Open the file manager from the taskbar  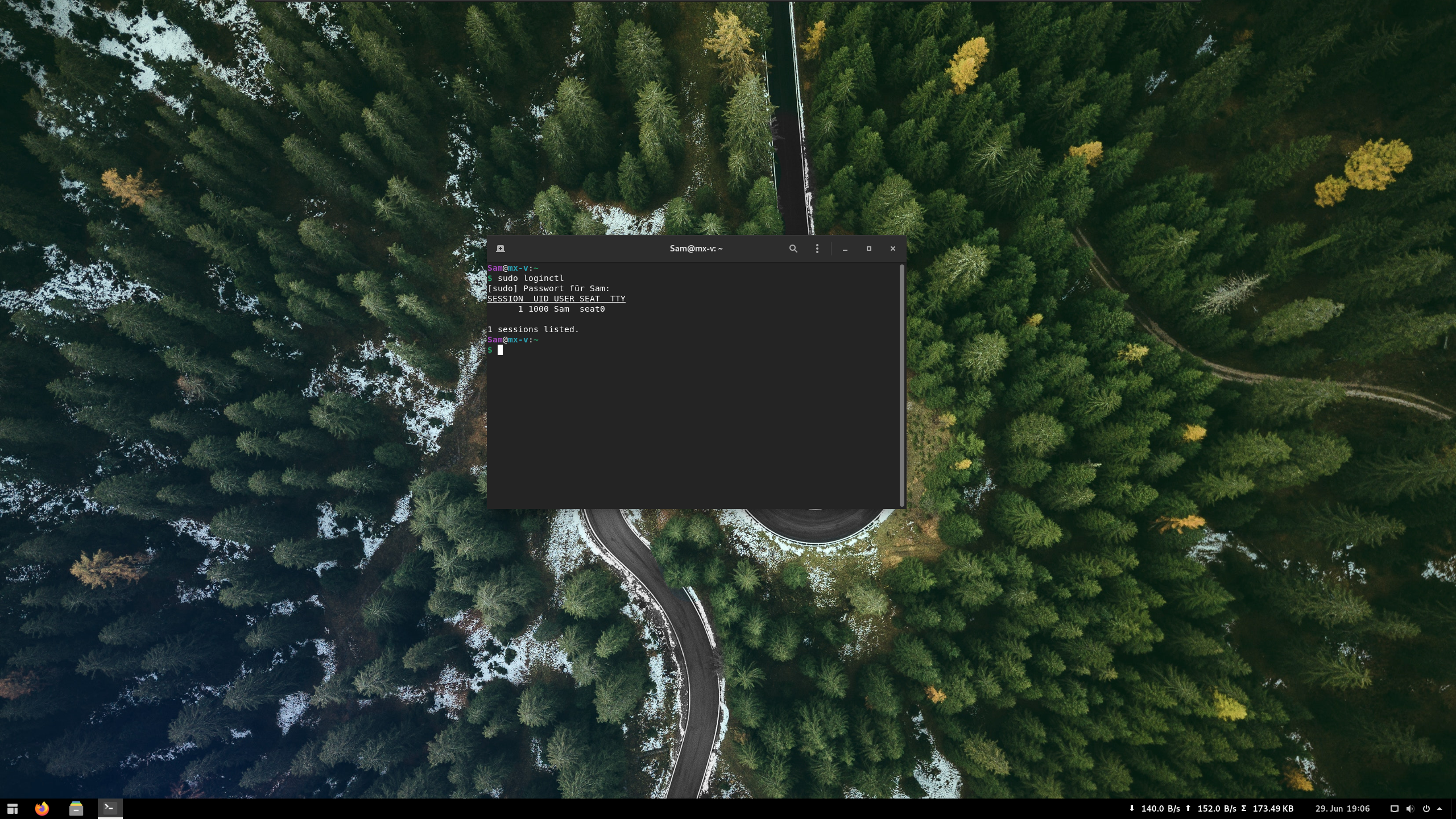[x=76, y=808]
